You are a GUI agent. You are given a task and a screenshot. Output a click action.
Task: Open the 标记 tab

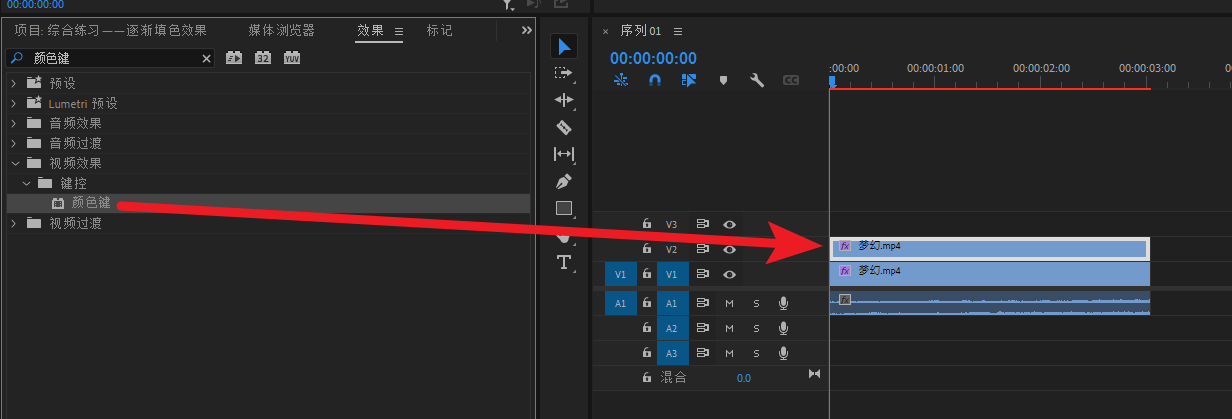click(439, 31)
